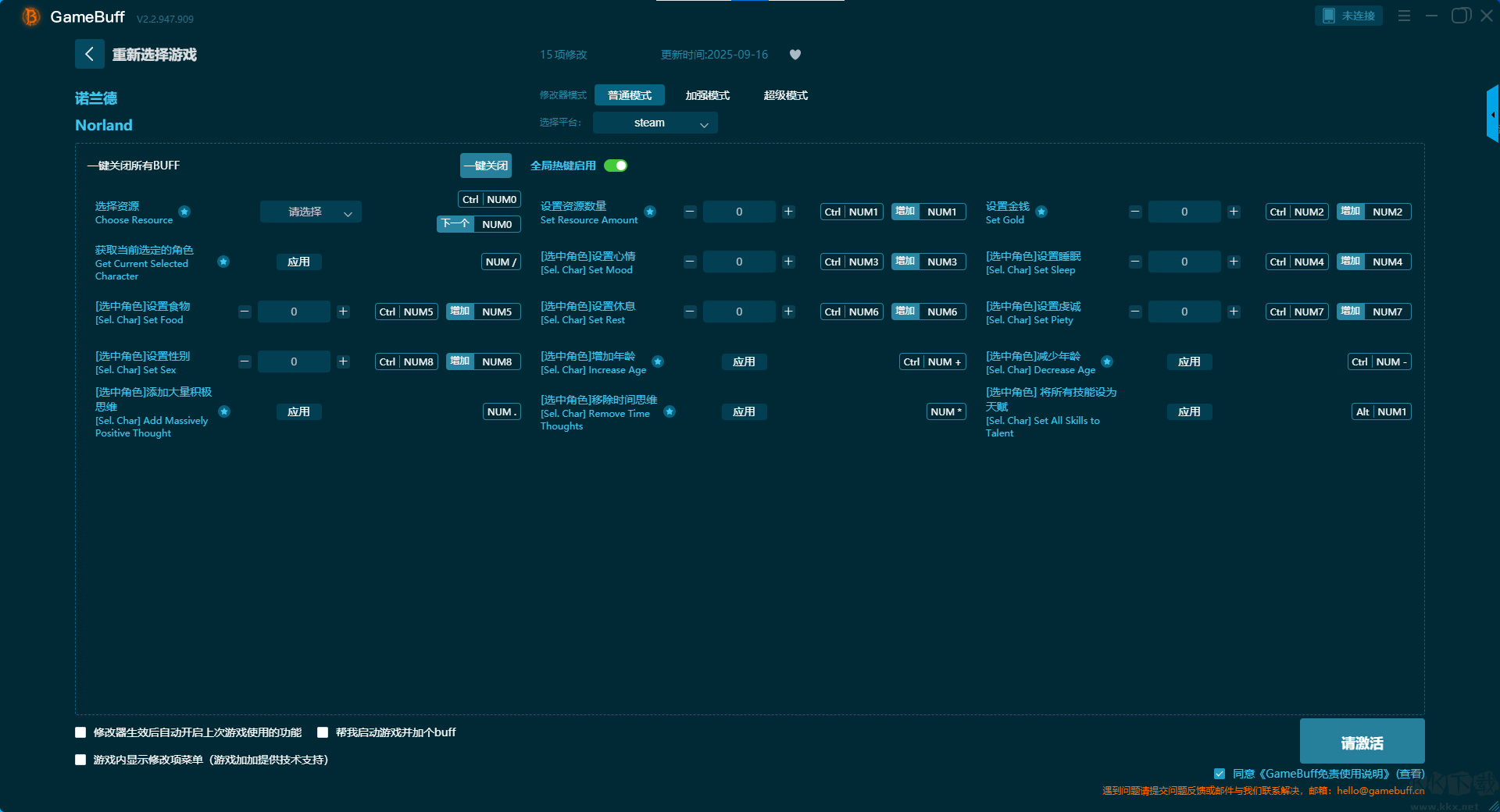Click the 增加 NUM2 hotkey box

point(1374,212)
